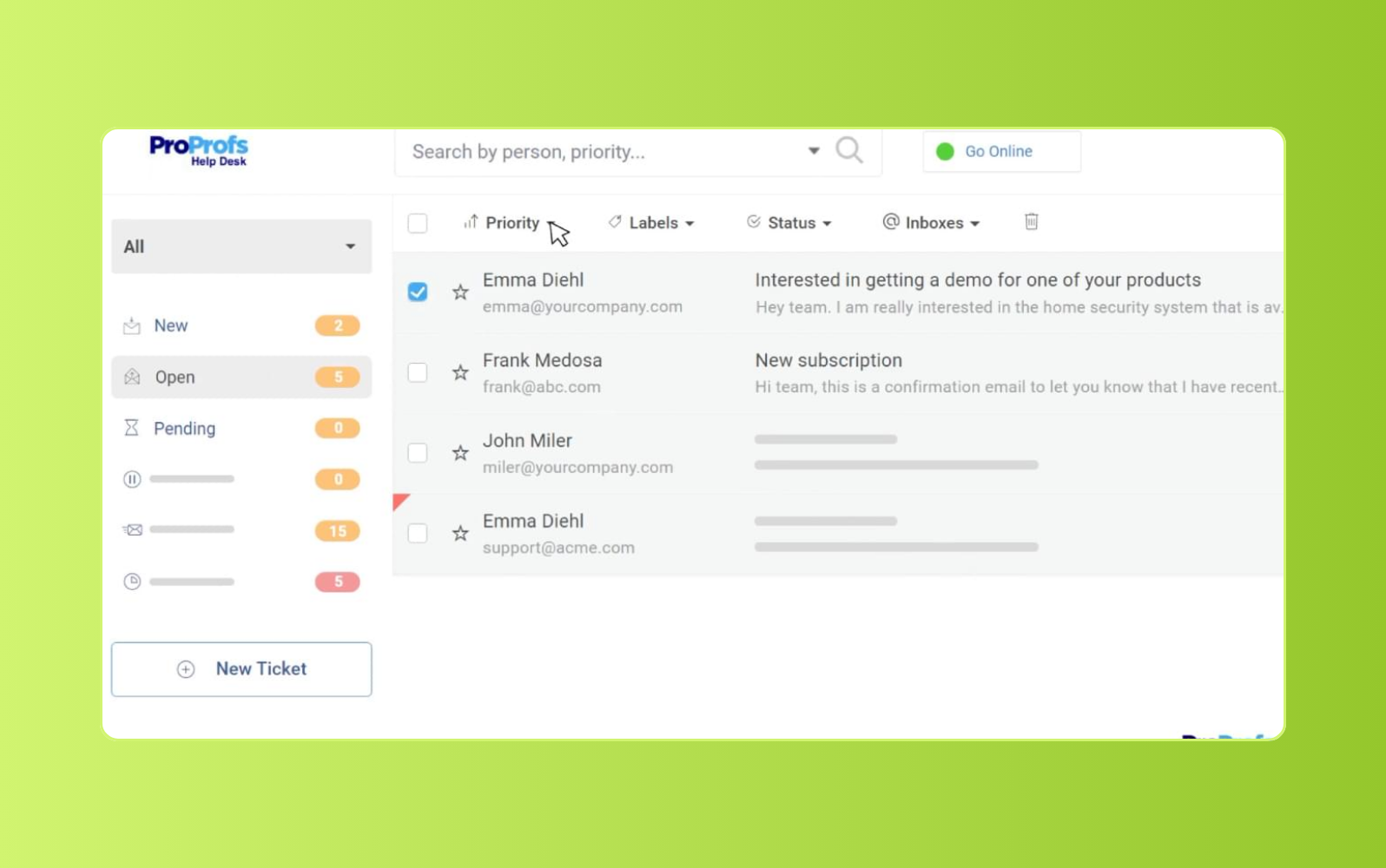
Task: Open 'Interested in getting a demo' subject
Action: tap(978, 280)
